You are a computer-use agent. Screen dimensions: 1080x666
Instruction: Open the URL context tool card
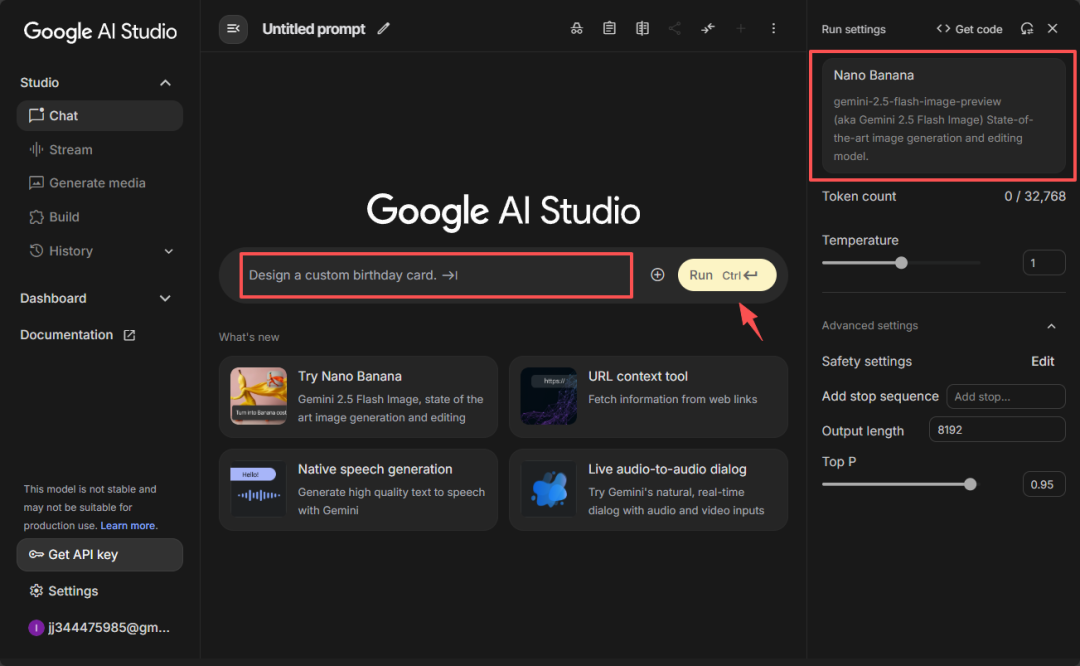648,397
